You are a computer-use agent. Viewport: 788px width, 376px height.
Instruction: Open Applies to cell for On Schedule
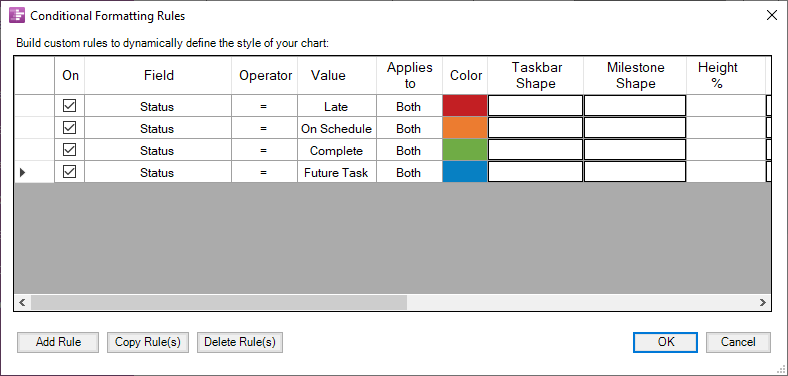(409, 128)
